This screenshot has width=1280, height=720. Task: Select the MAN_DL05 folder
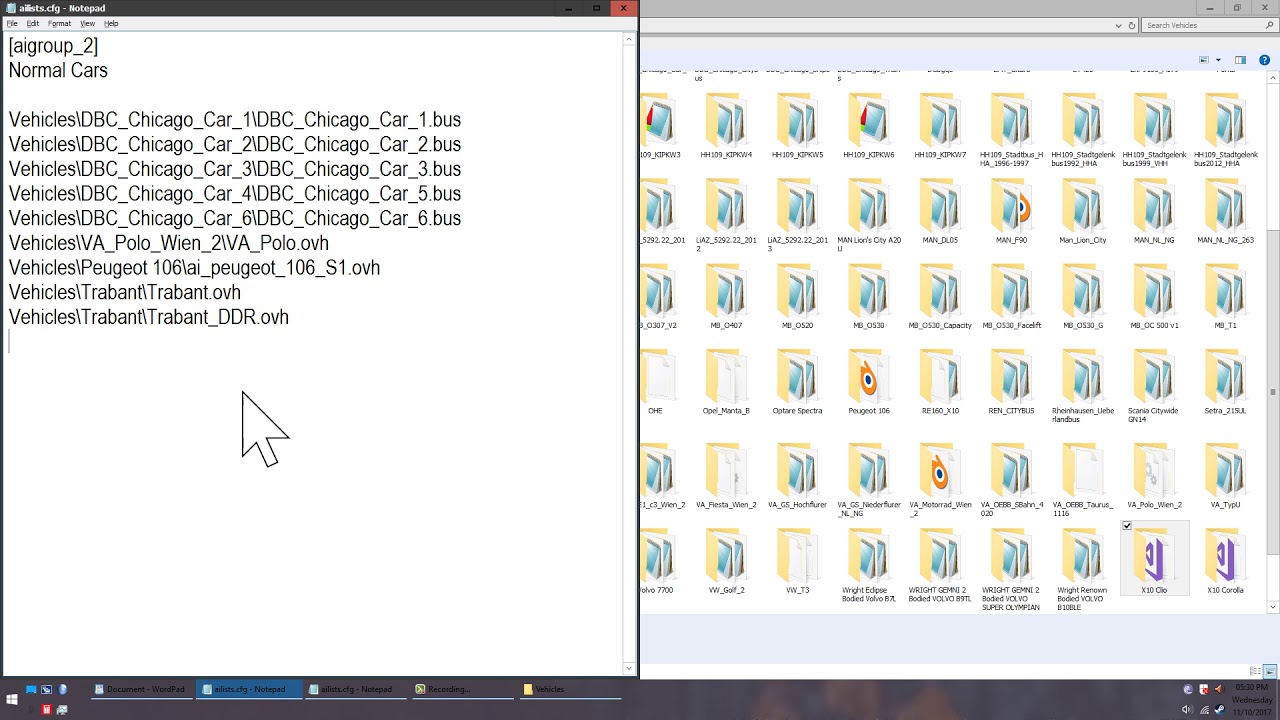(940, 212)
